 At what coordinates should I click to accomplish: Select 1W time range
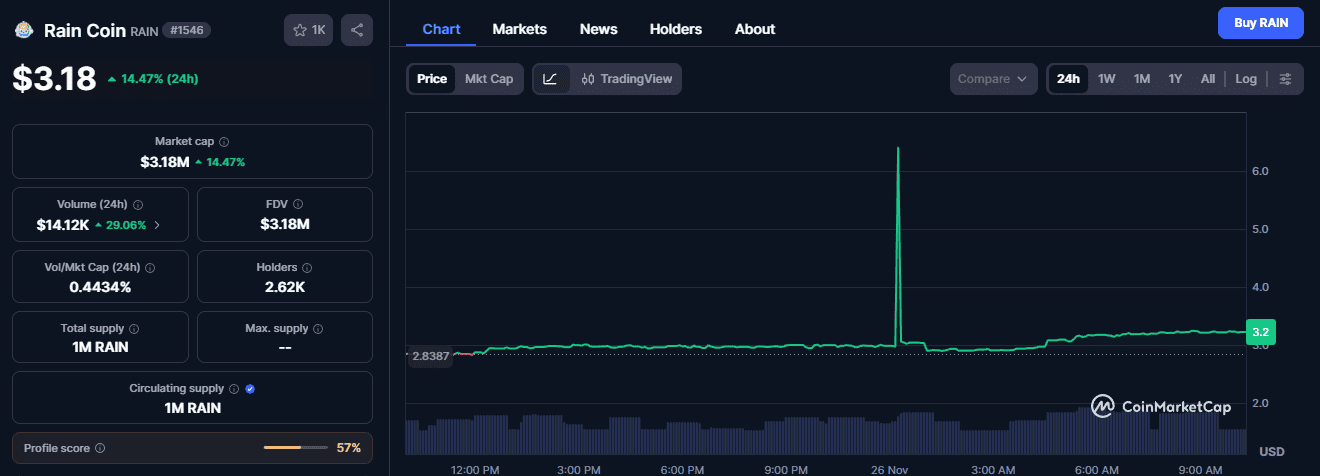pos(1106,79)
